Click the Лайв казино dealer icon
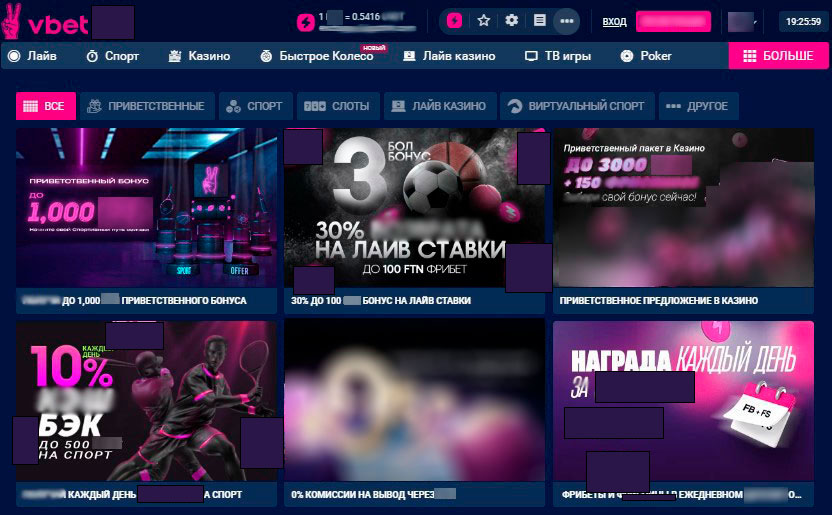 [x=409, y=56]
